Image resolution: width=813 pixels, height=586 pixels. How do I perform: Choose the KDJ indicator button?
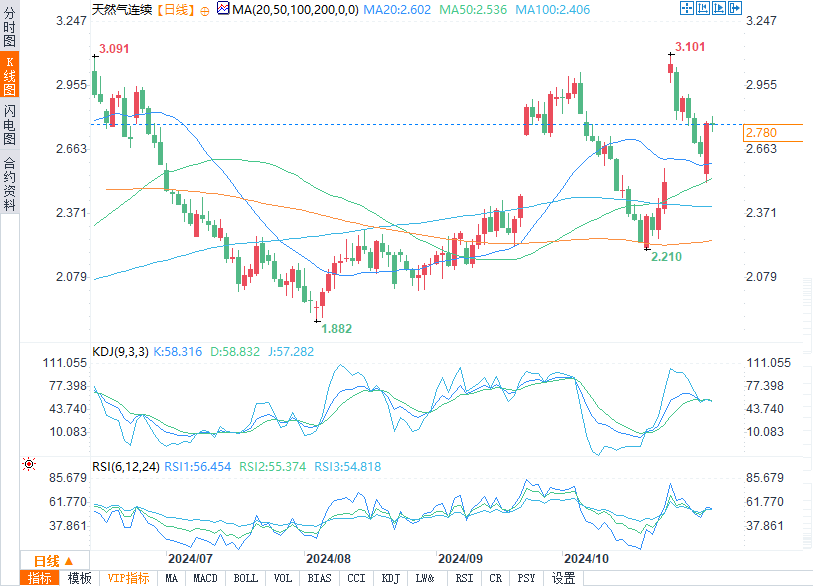point(390,578)
